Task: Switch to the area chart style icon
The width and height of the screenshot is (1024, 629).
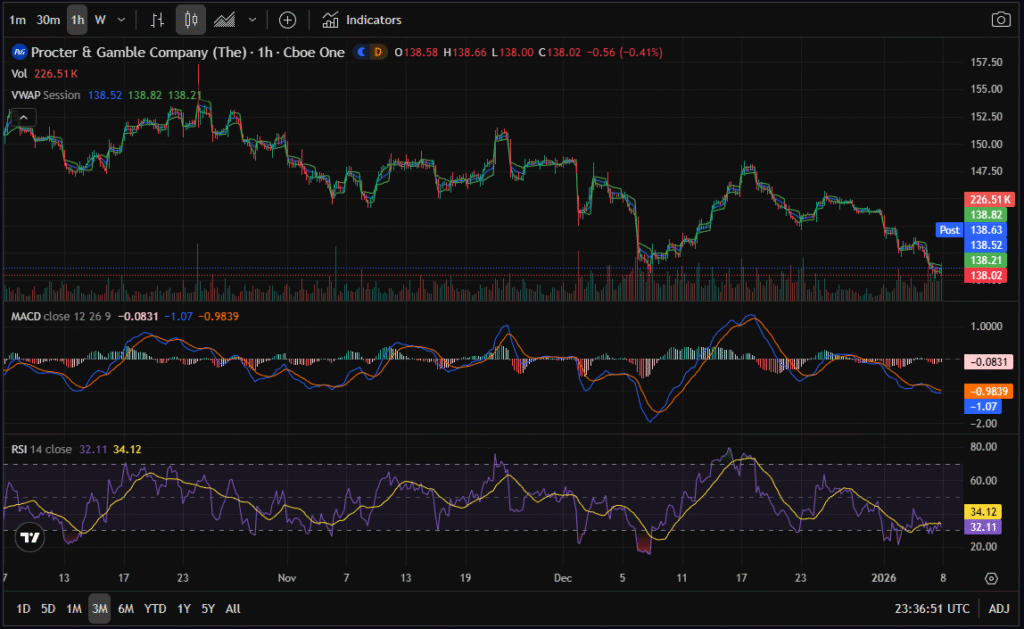Action: [226, 20]
